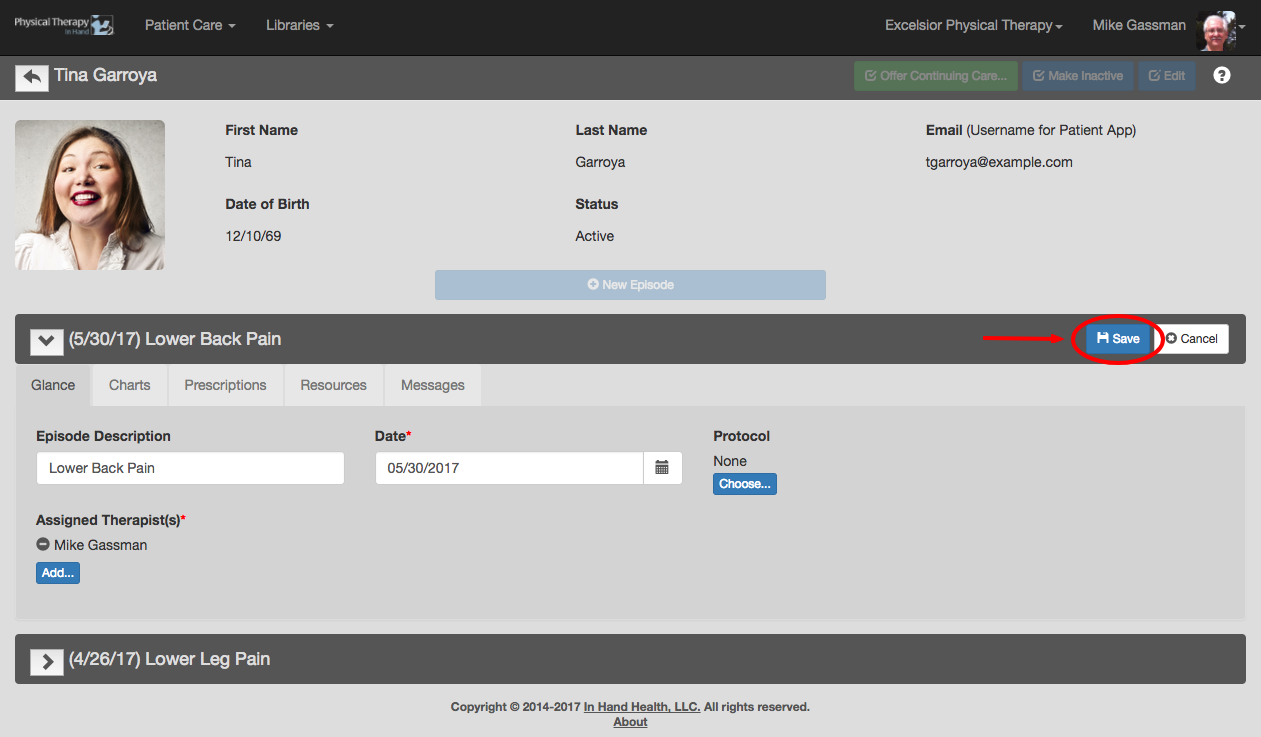Open the In Hand Health, LLC link
1261x737 pixels.
641,706
